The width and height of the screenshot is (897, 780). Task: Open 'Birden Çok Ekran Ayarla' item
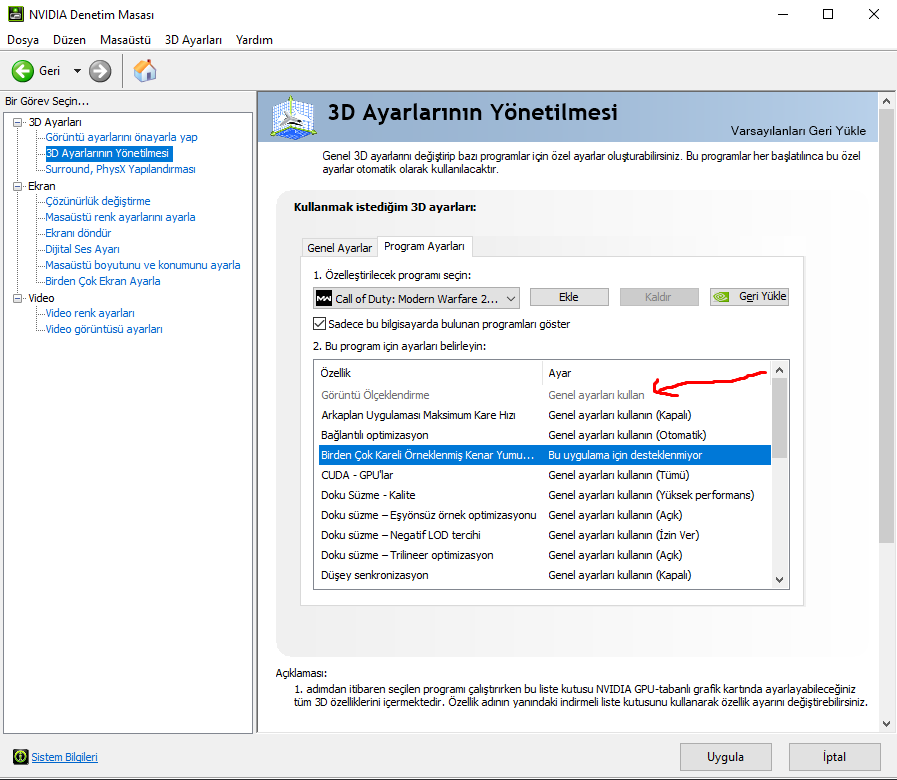click(102, 282)
